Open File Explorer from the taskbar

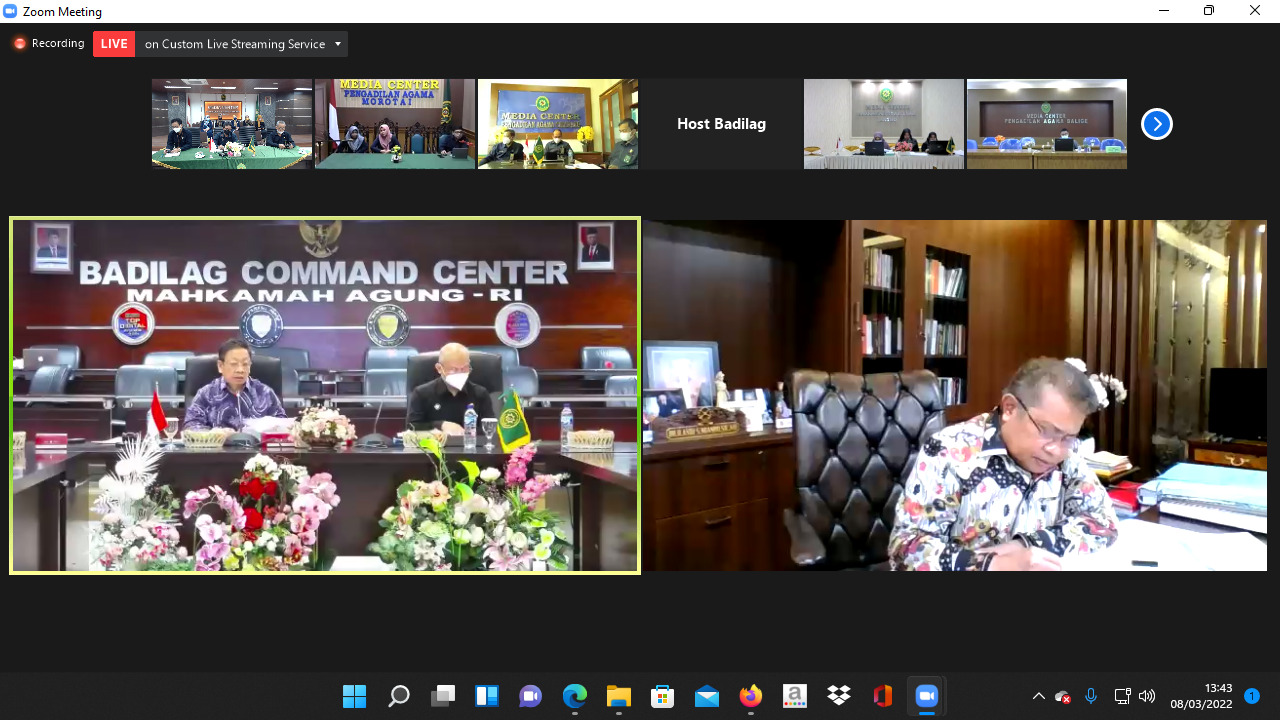[x=618, y=696]
